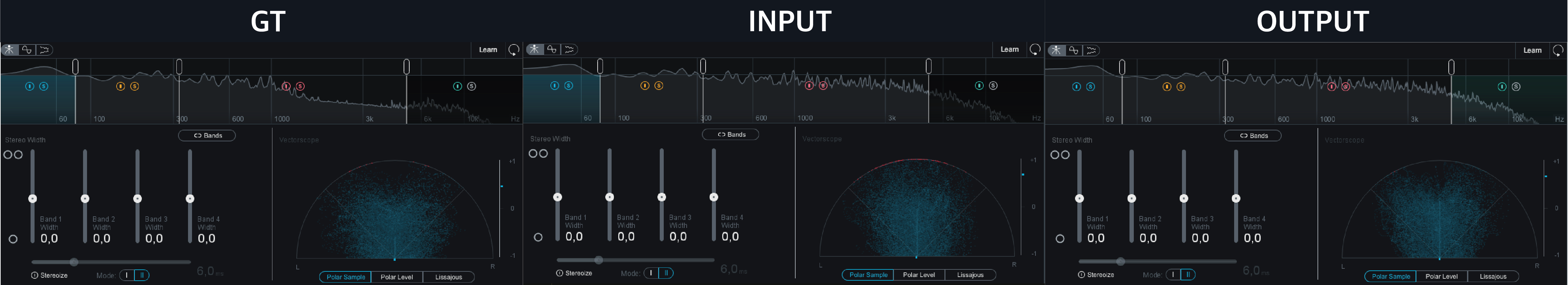Click the 300 Hz crossover handle in GT panel
This screenshot has width=1568, height=285.
(179, 66)
